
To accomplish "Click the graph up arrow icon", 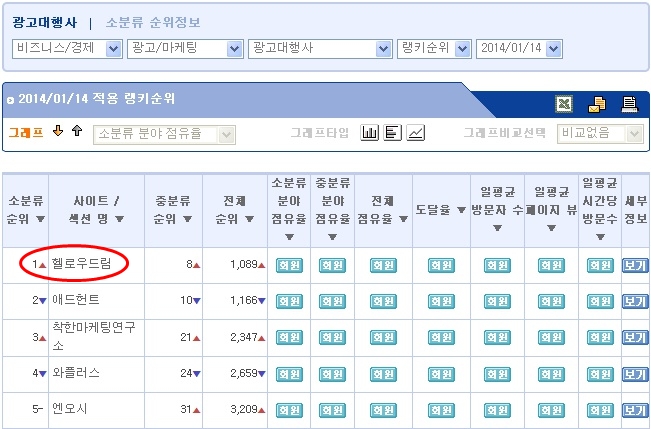I will pos(76,132).
